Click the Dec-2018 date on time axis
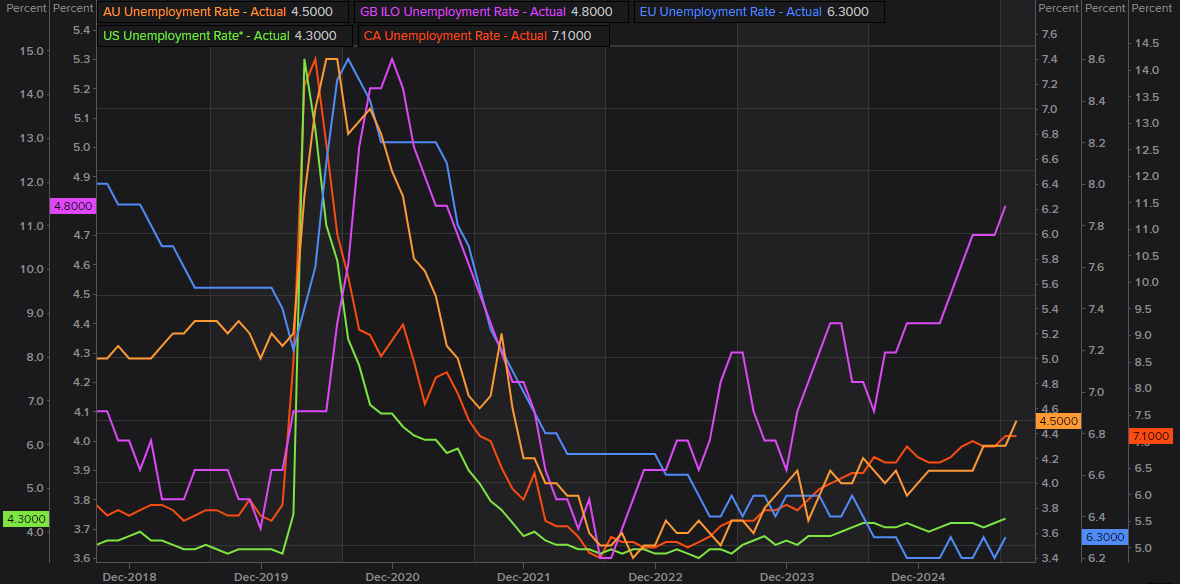Viewport: 1180px width, 584px height. coord(129,576)
